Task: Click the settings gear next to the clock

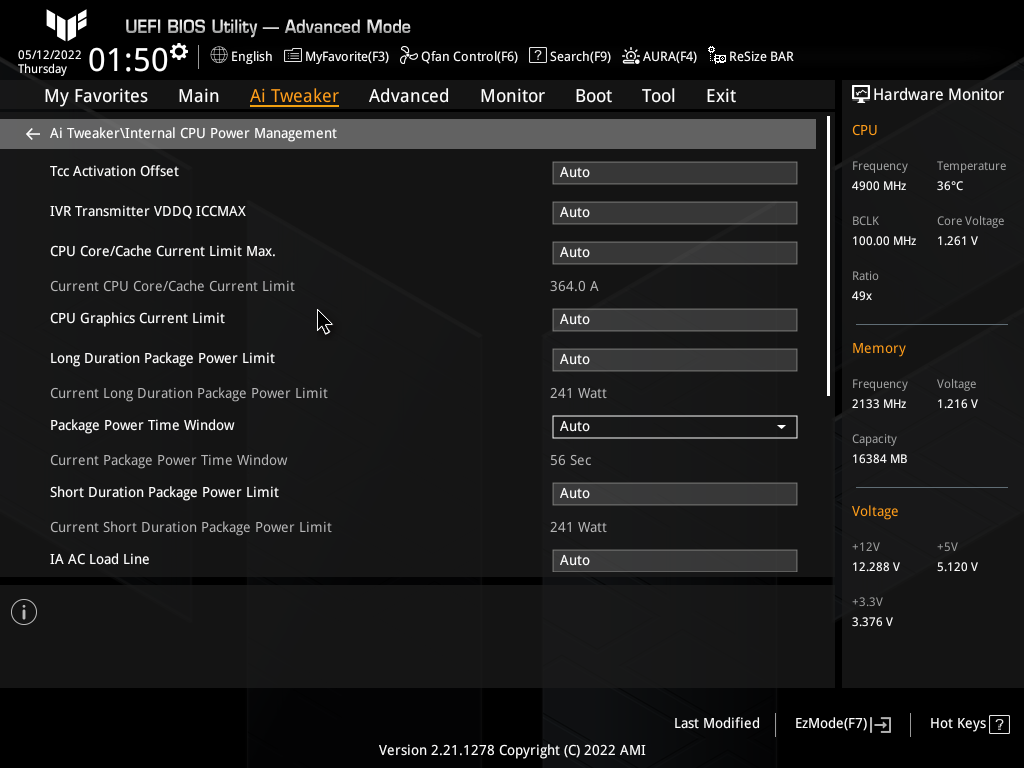Action: click(179, 52)
